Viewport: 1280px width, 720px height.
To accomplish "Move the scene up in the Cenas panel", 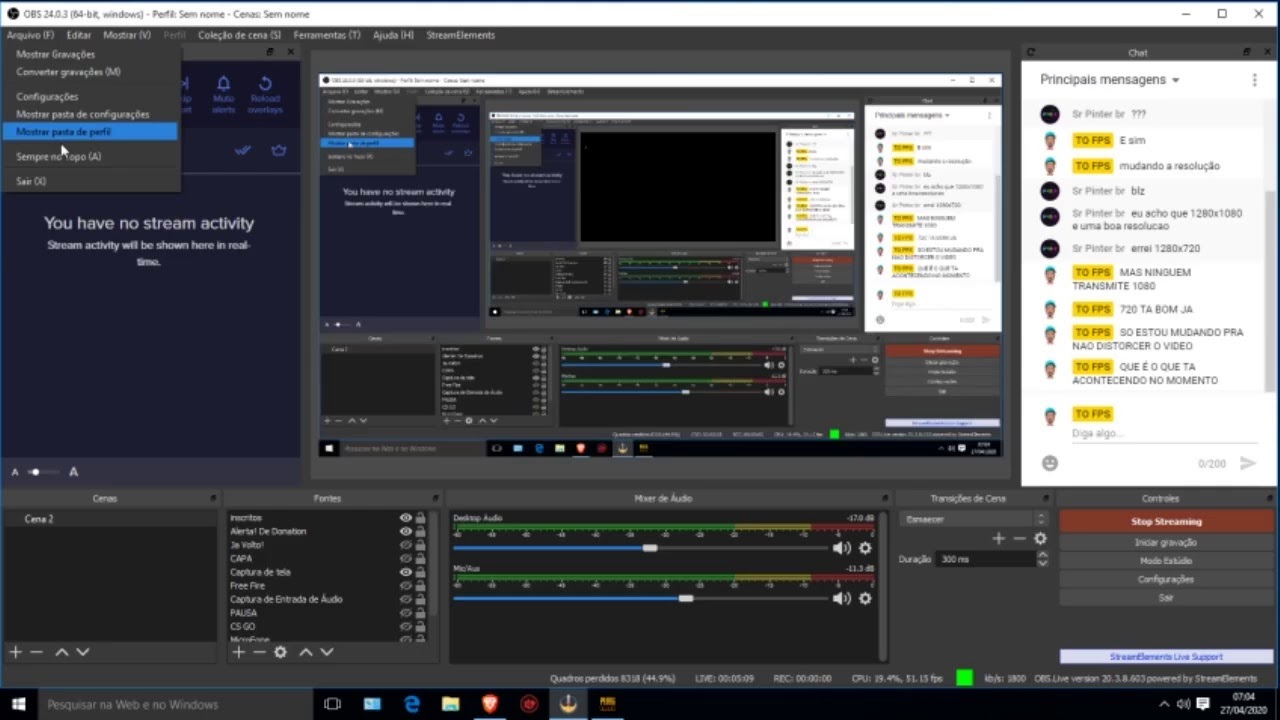I will click(x=61, y=652).
